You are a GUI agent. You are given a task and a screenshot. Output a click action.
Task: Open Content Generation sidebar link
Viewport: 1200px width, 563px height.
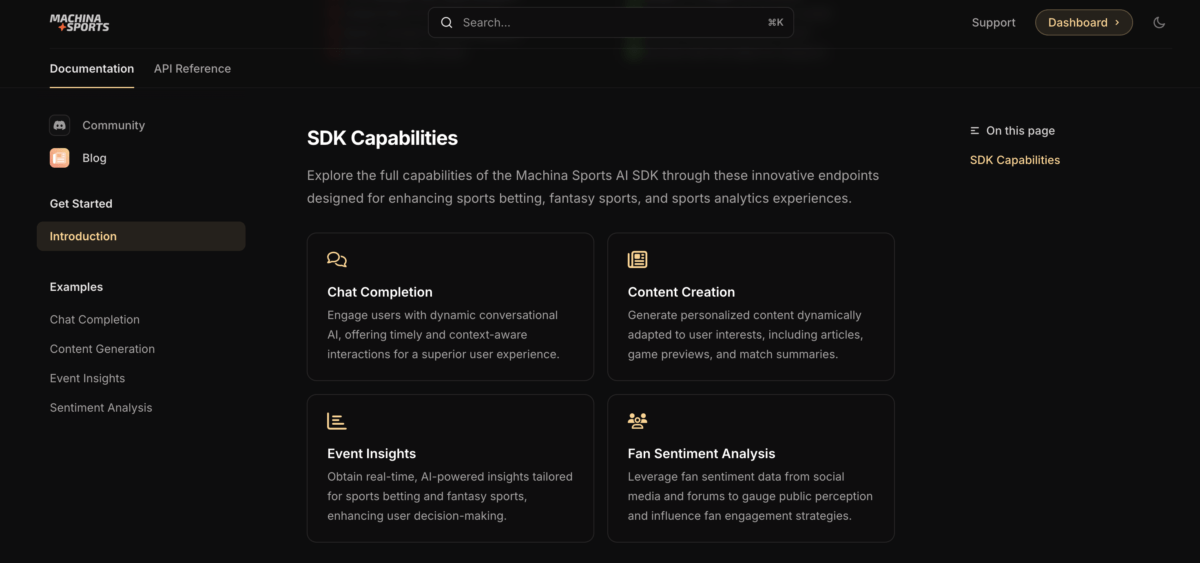click(x=102, y=349)
